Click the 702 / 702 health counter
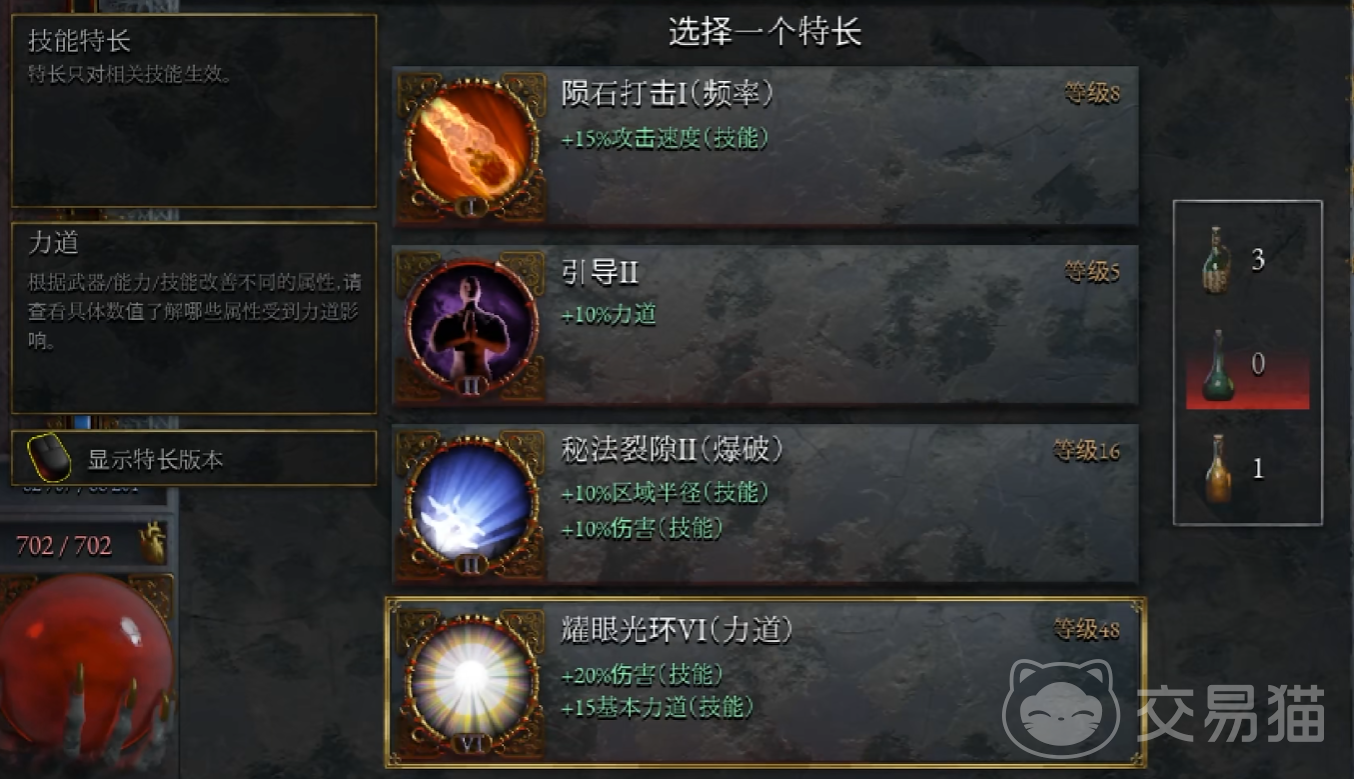Viewport: 1354px width, 779px height. click(64, 545)
